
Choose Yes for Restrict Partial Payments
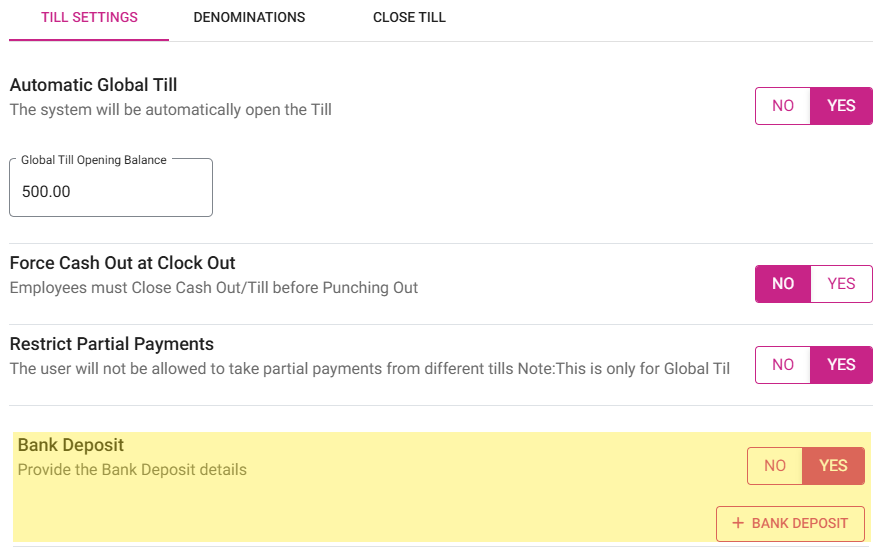[841, 365]
